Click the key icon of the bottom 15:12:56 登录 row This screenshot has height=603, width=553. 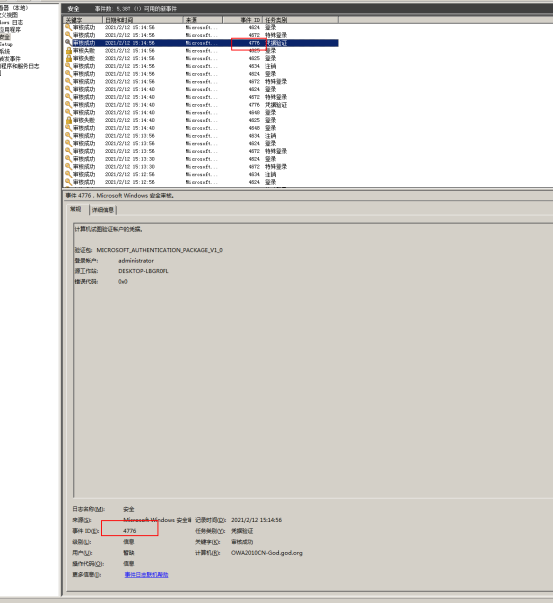[68, 182]
